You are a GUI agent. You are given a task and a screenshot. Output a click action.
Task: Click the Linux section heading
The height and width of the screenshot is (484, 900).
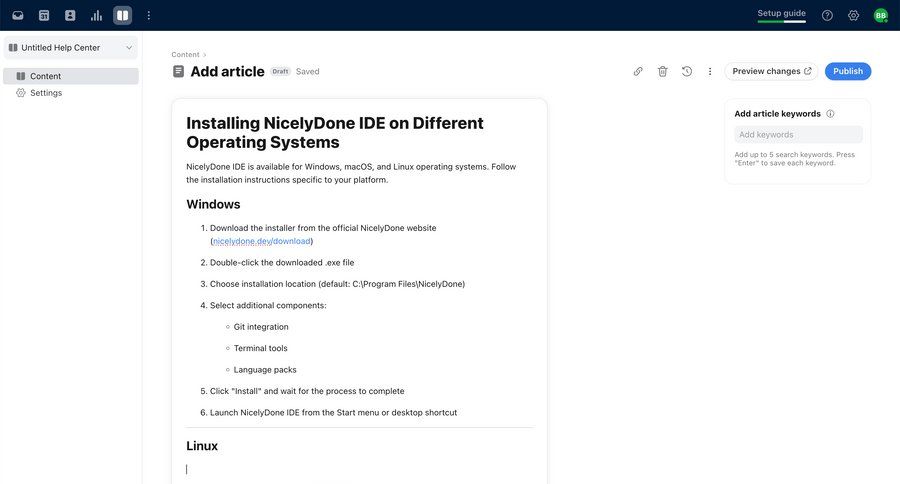[202, 446]
